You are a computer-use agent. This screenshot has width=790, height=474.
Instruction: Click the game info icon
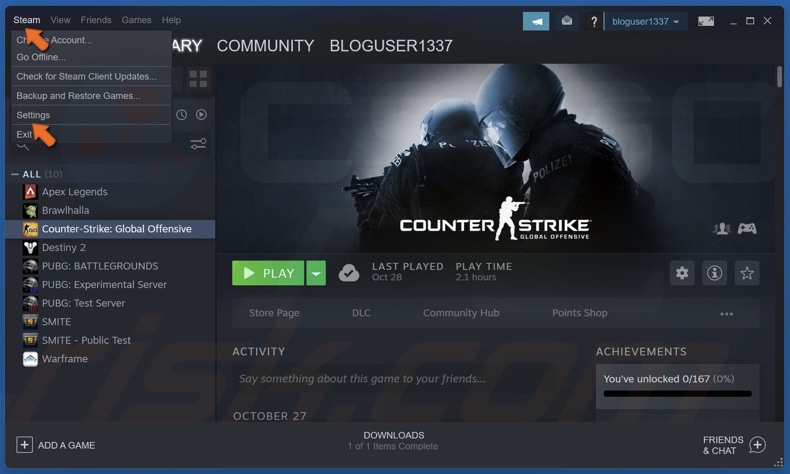click(714, 274)
